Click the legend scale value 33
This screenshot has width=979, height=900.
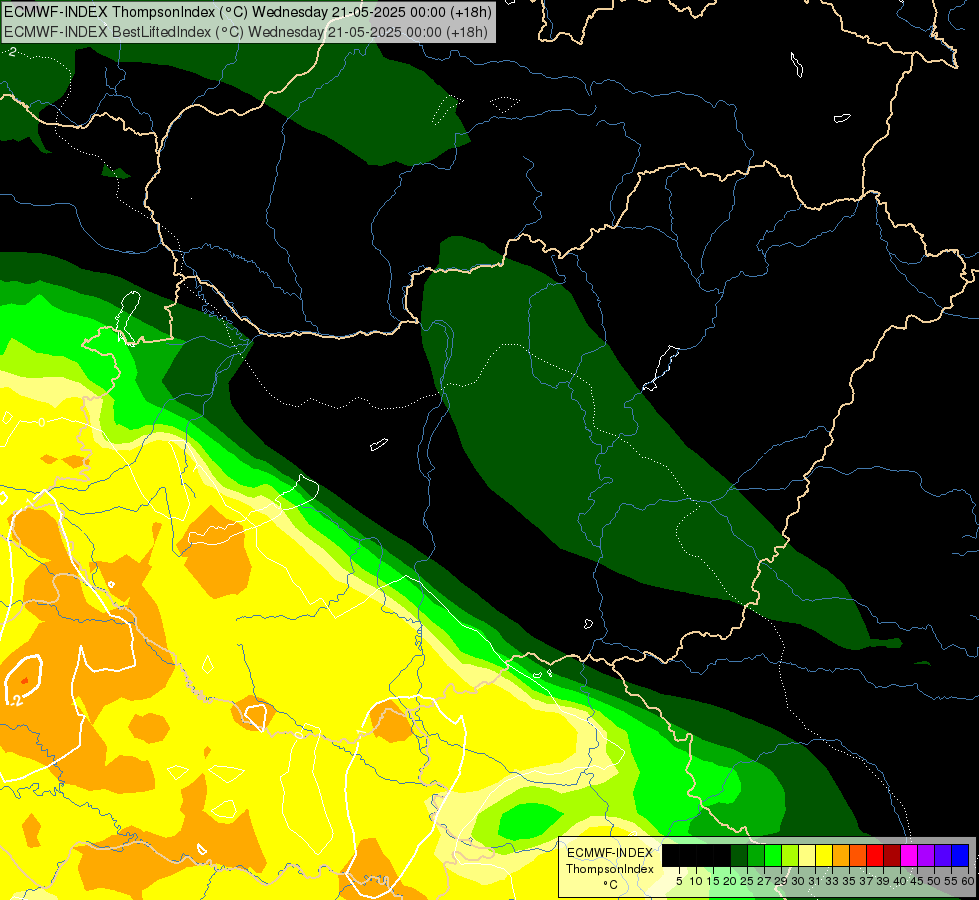tap(832, 881)
